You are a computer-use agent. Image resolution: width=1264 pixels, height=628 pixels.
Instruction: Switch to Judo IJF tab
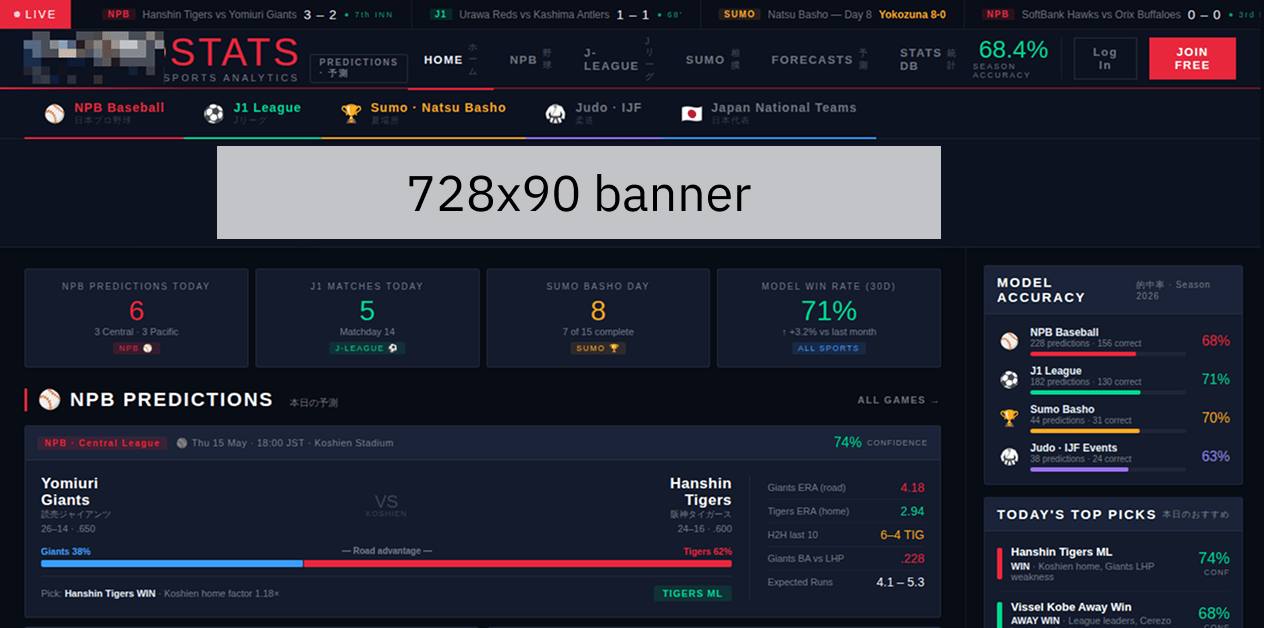594,113
